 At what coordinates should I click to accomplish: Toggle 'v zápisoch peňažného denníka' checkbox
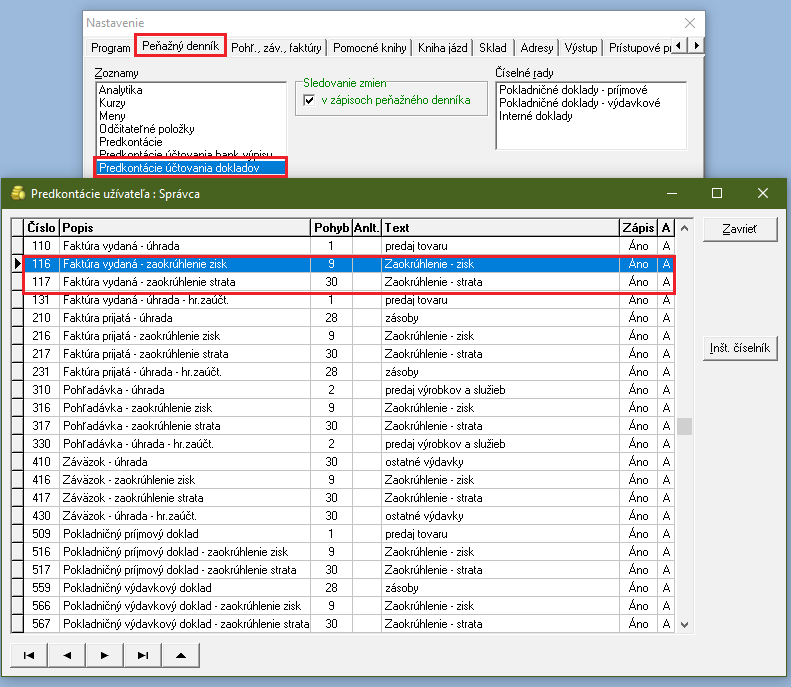click(310, 100)
